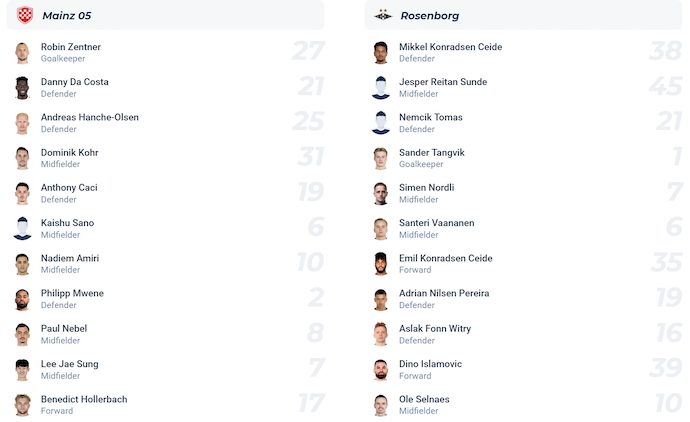Click the Rosenborg club crest icon
Image resolution: width=690 pixels, height=422 pixels.
383,15
